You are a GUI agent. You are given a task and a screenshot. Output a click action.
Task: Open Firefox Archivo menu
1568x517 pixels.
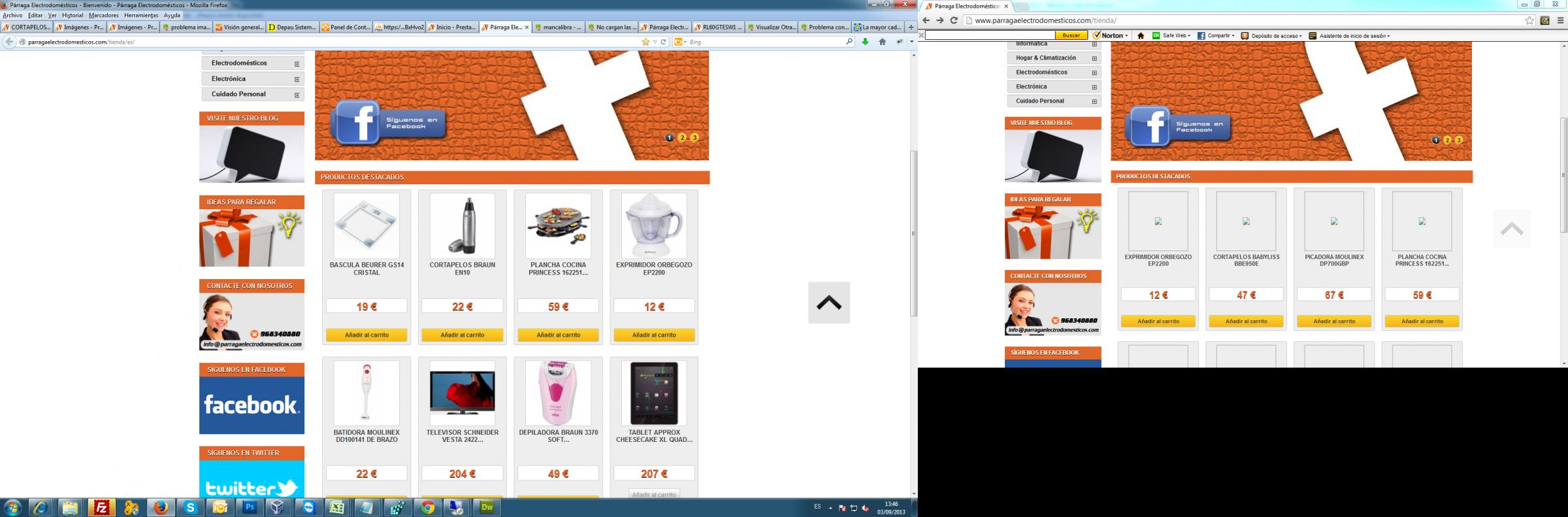click(12, 15)
